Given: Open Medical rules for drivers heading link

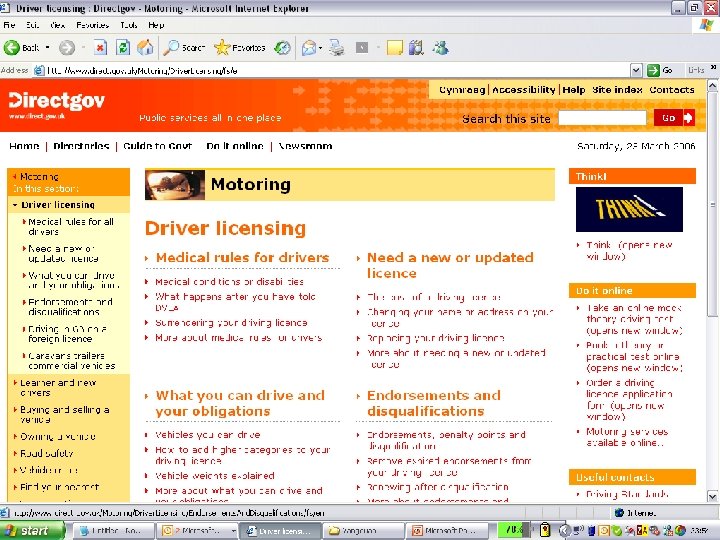Looking at the screenshot, I should (x=242, y=258).
